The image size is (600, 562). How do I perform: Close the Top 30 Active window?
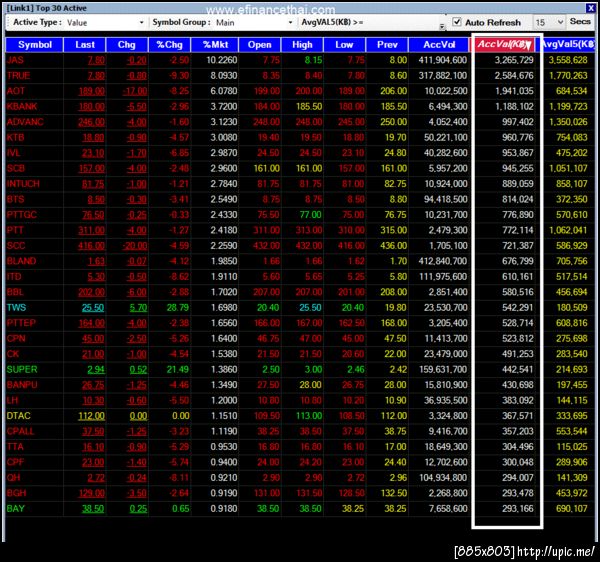590,8
